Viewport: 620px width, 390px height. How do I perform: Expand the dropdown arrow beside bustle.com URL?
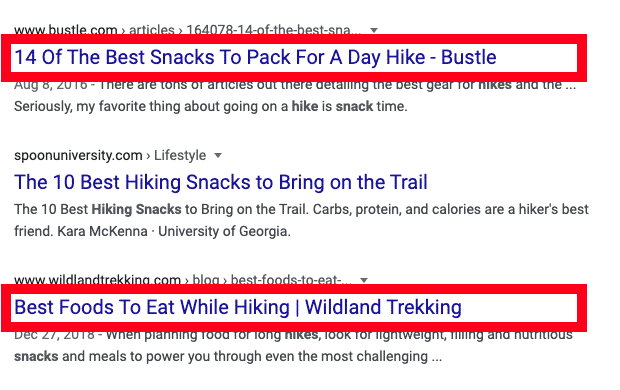click(x=374, y=30)
